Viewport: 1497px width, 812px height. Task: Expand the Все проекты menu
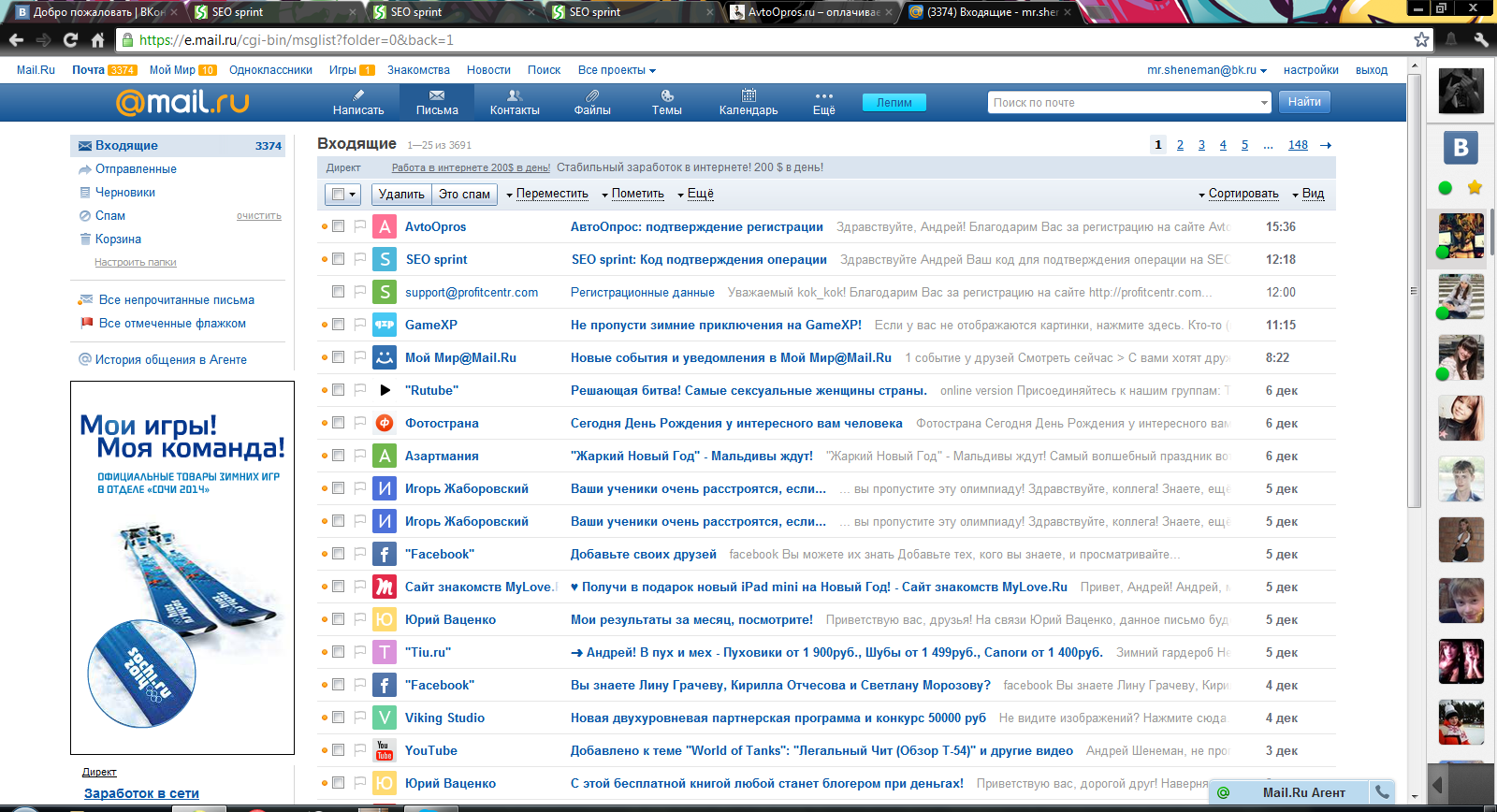tap(617, 70)
